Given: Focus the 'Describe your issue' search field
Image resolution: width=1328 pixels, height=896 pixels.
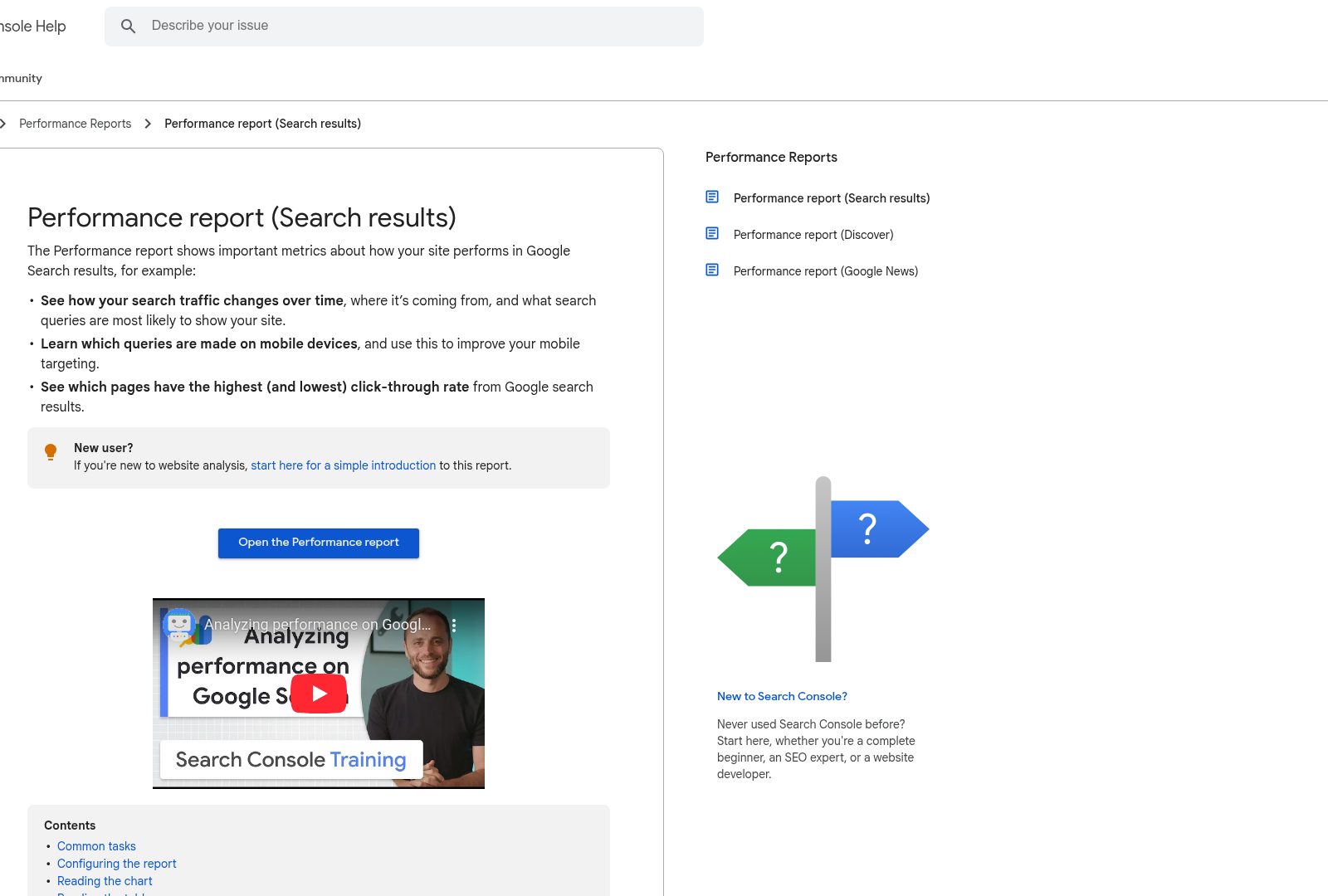Looking at the screenshot, I should tap(404, 27).
